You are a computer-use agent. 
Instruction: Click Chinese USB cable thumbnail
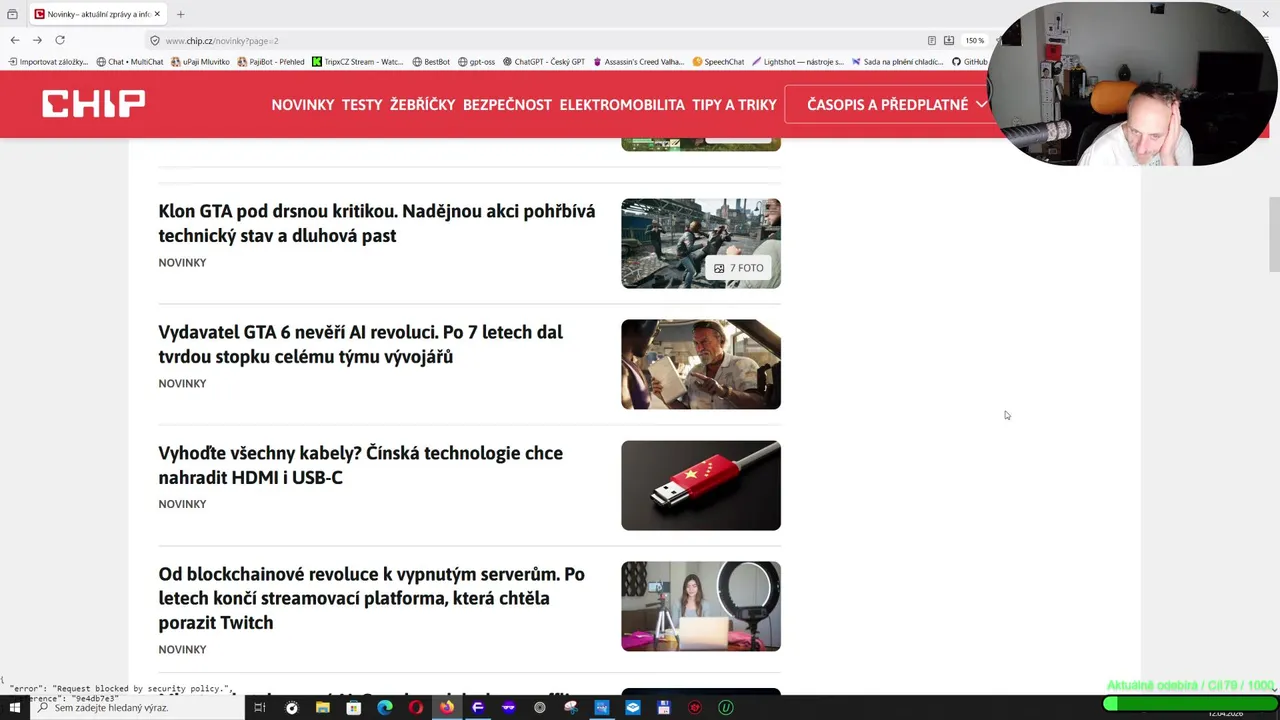(x=701, y=485)
